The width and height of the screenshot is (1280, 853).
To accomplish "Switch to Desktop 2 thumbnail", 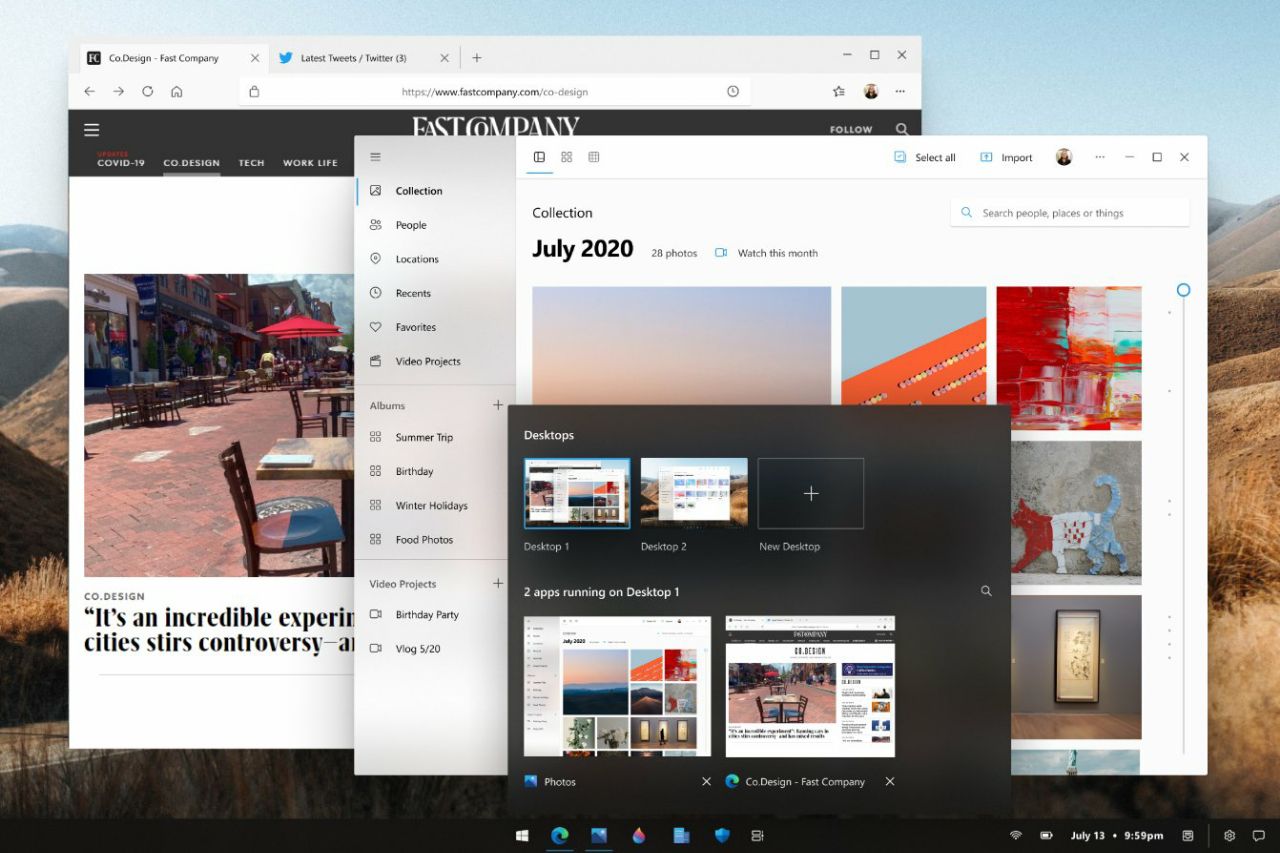I will (694, 493).
